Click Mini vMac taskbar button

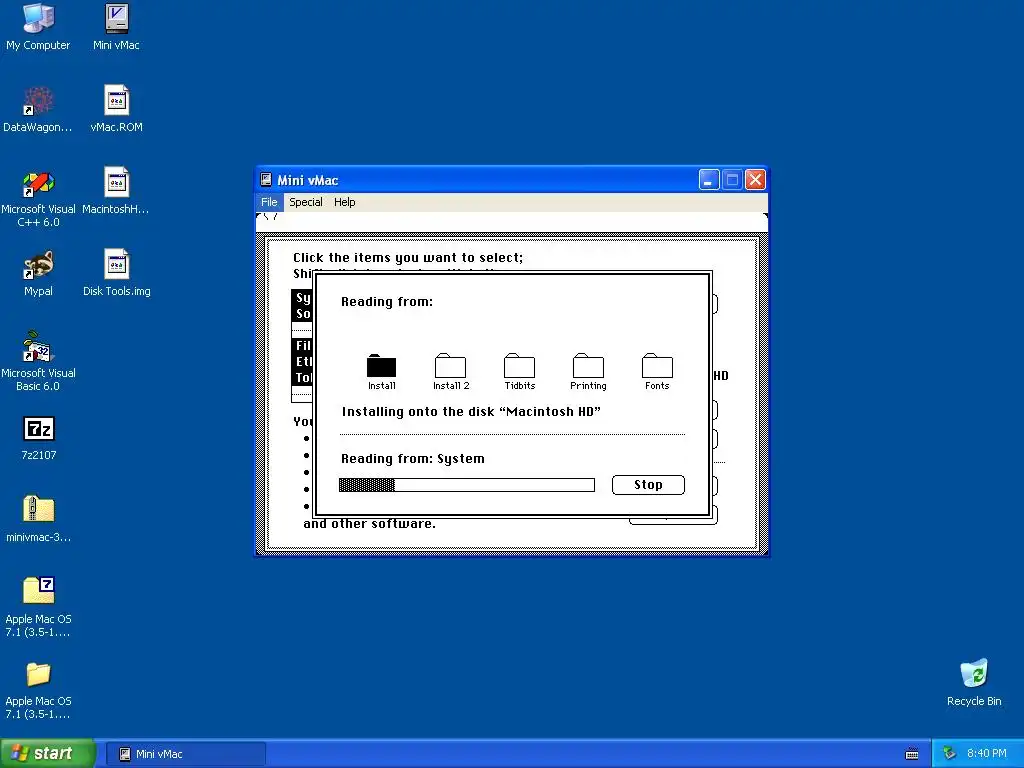coord(185,754)
